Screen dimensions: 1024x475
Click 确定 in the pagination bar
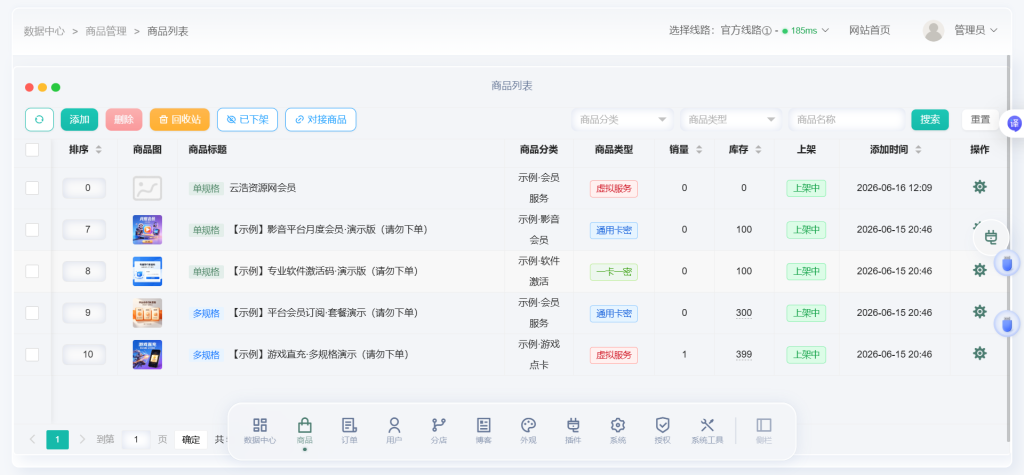[x=191, y=440]
